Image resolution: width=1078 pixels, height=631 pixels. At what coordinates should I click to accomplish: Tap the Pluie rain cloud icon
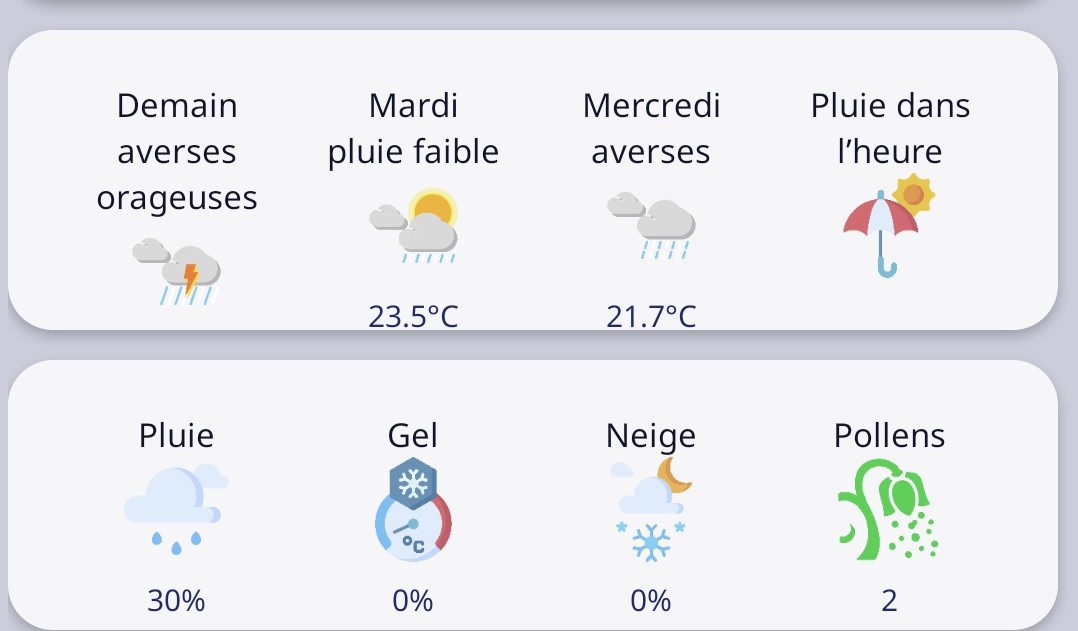[176, 509]
